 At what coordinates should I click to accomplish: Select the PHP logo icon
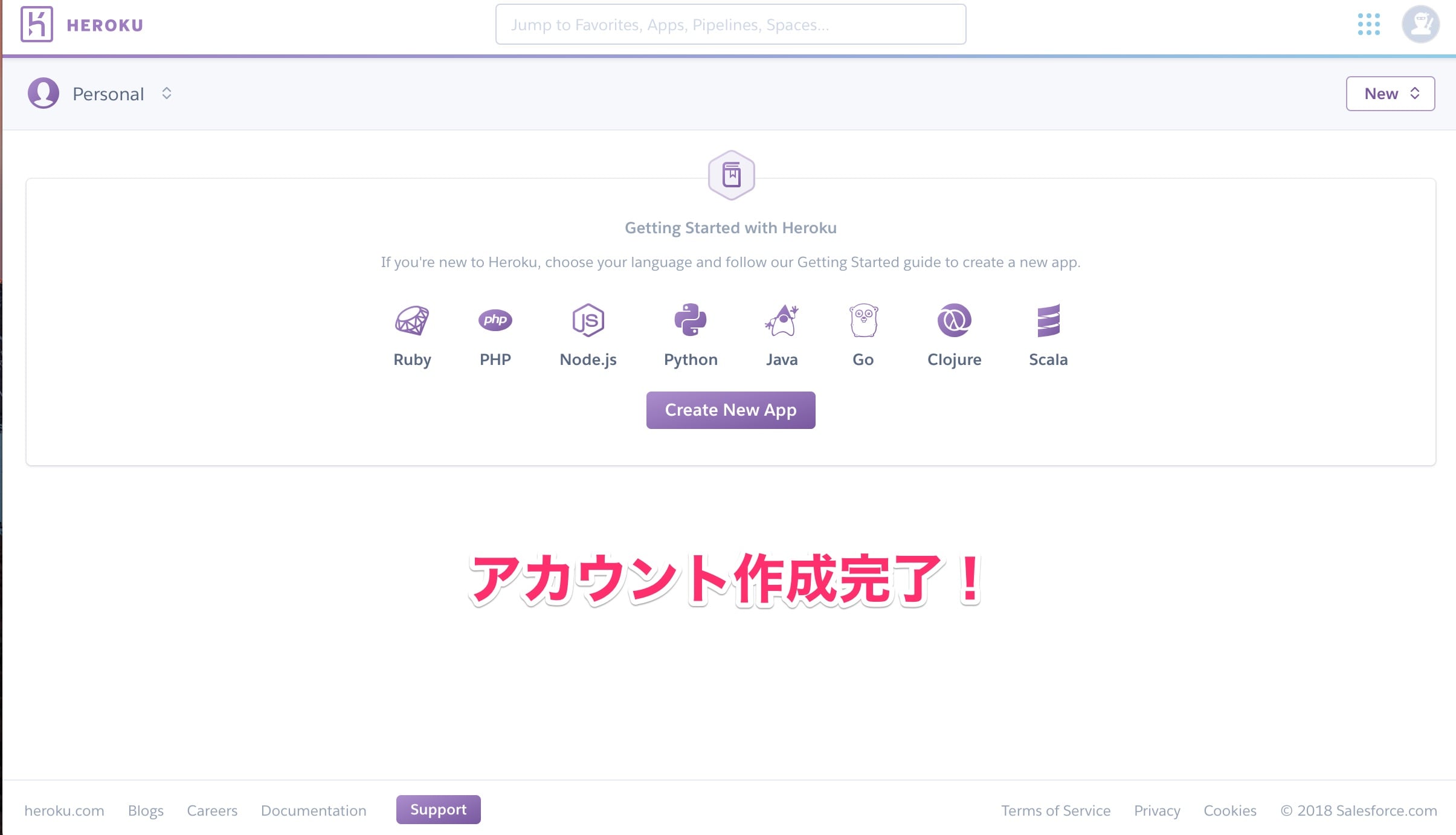tap(495, 320)
